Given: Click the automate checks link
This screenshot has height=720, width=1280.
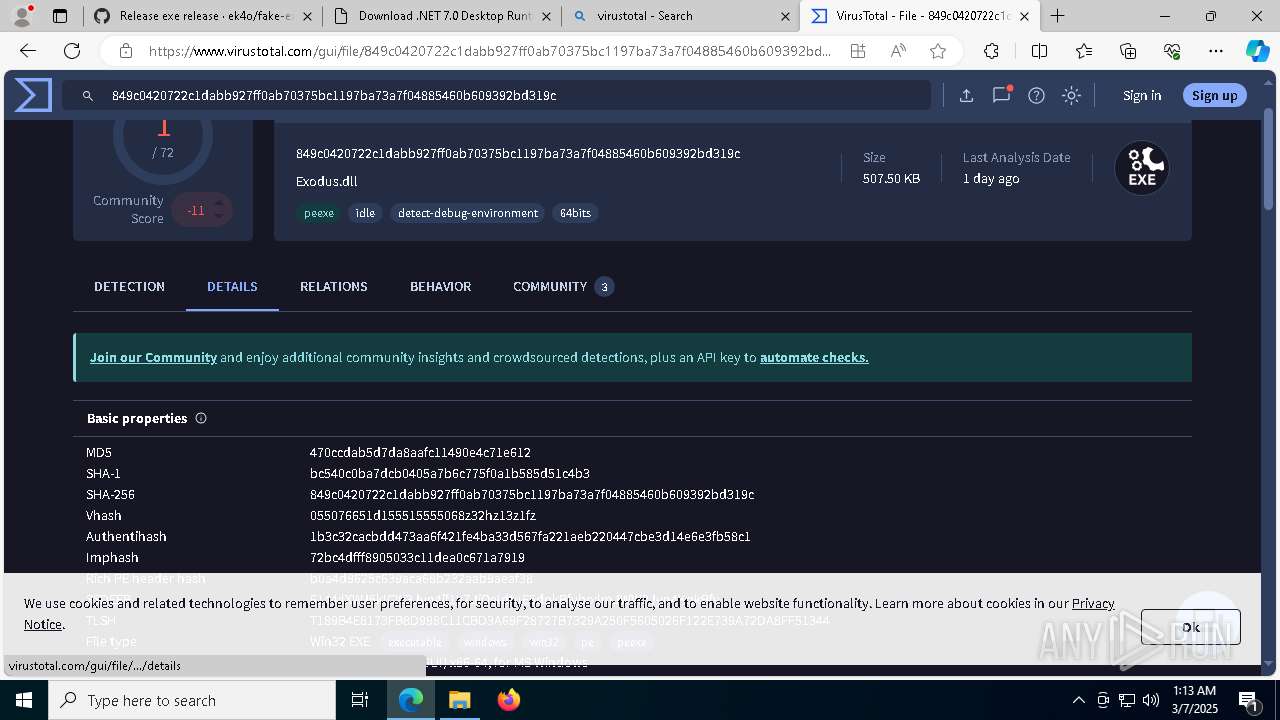Looking at the screenshot, I should tap(814, 357).
